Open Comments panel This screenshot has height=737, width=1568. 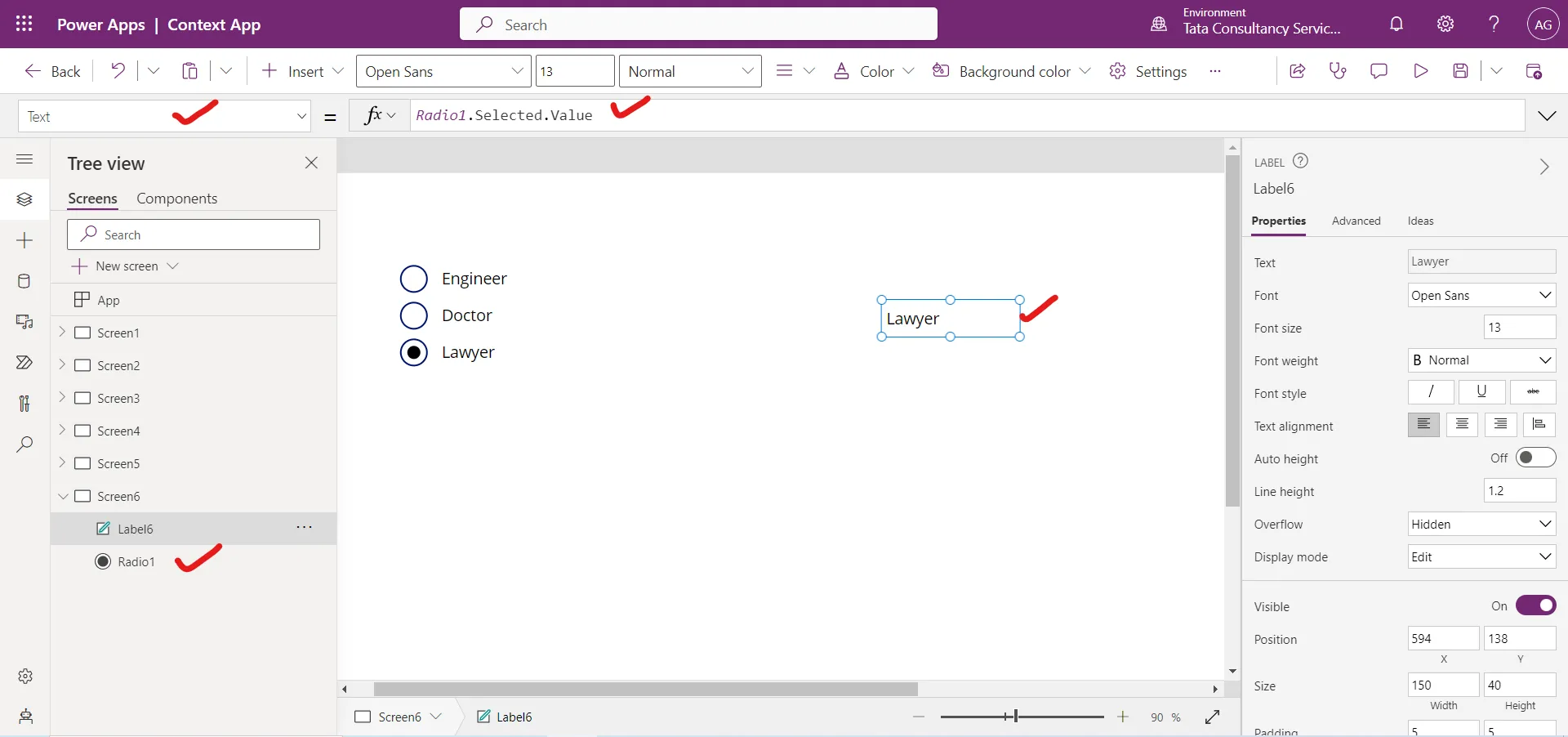tap(1379, 71)
